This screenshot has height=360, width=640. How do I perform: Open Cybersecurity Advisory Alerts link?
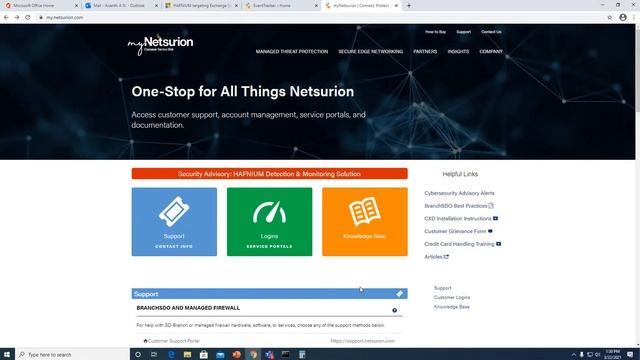point(459,193)
